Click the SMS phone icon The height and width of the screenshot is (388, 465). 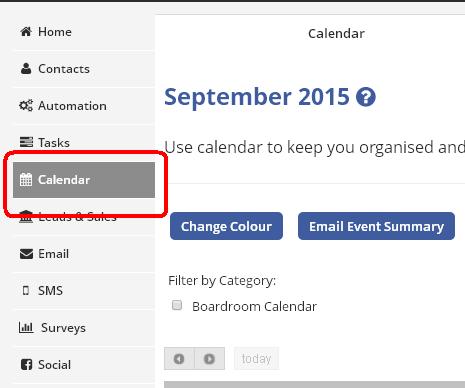click(26, 291)
